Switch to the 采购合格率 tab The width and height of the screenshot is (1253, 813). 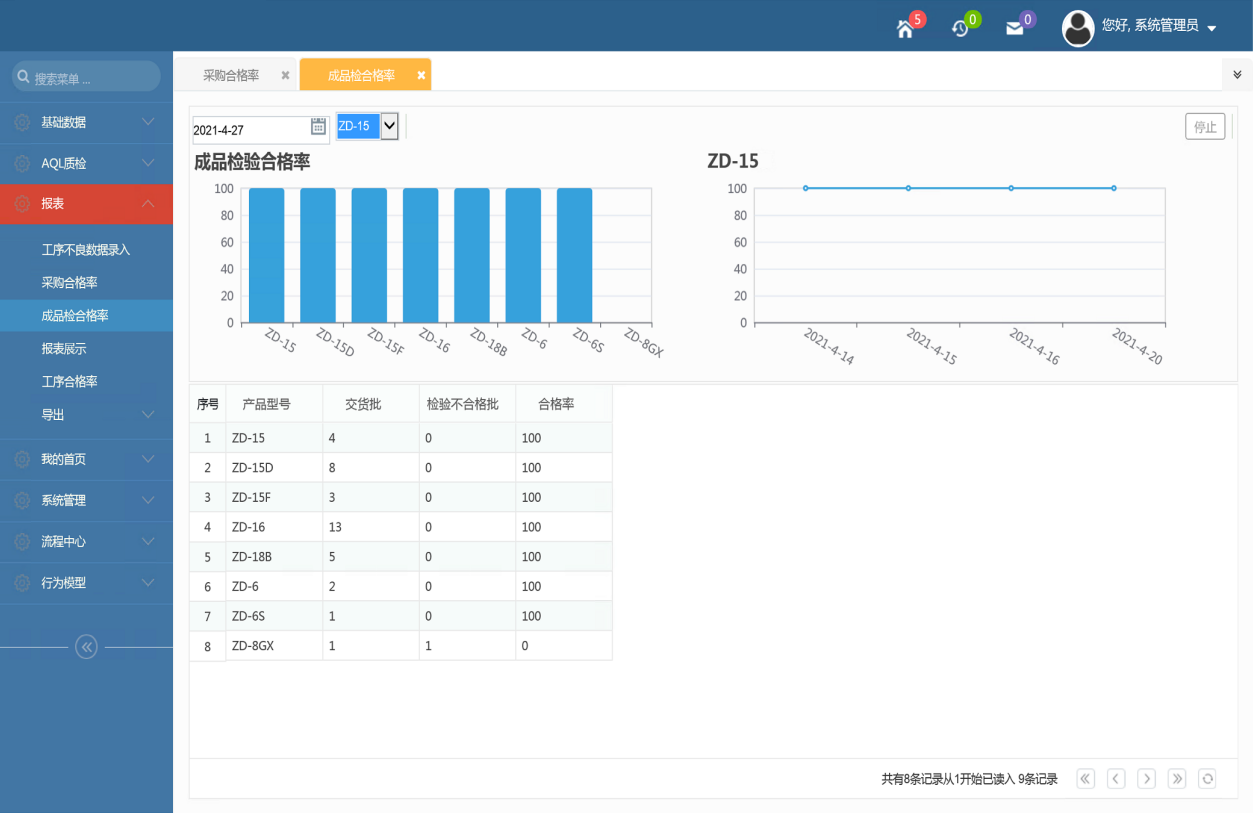(x=231, y=75)
